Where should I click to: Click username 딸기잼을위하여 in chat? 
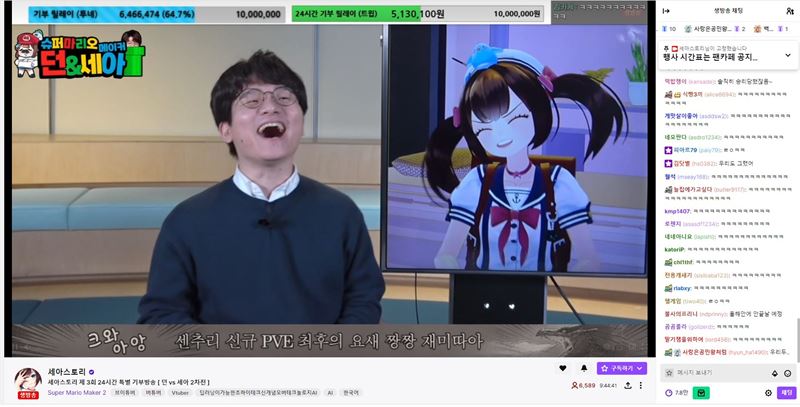point(684,339)
